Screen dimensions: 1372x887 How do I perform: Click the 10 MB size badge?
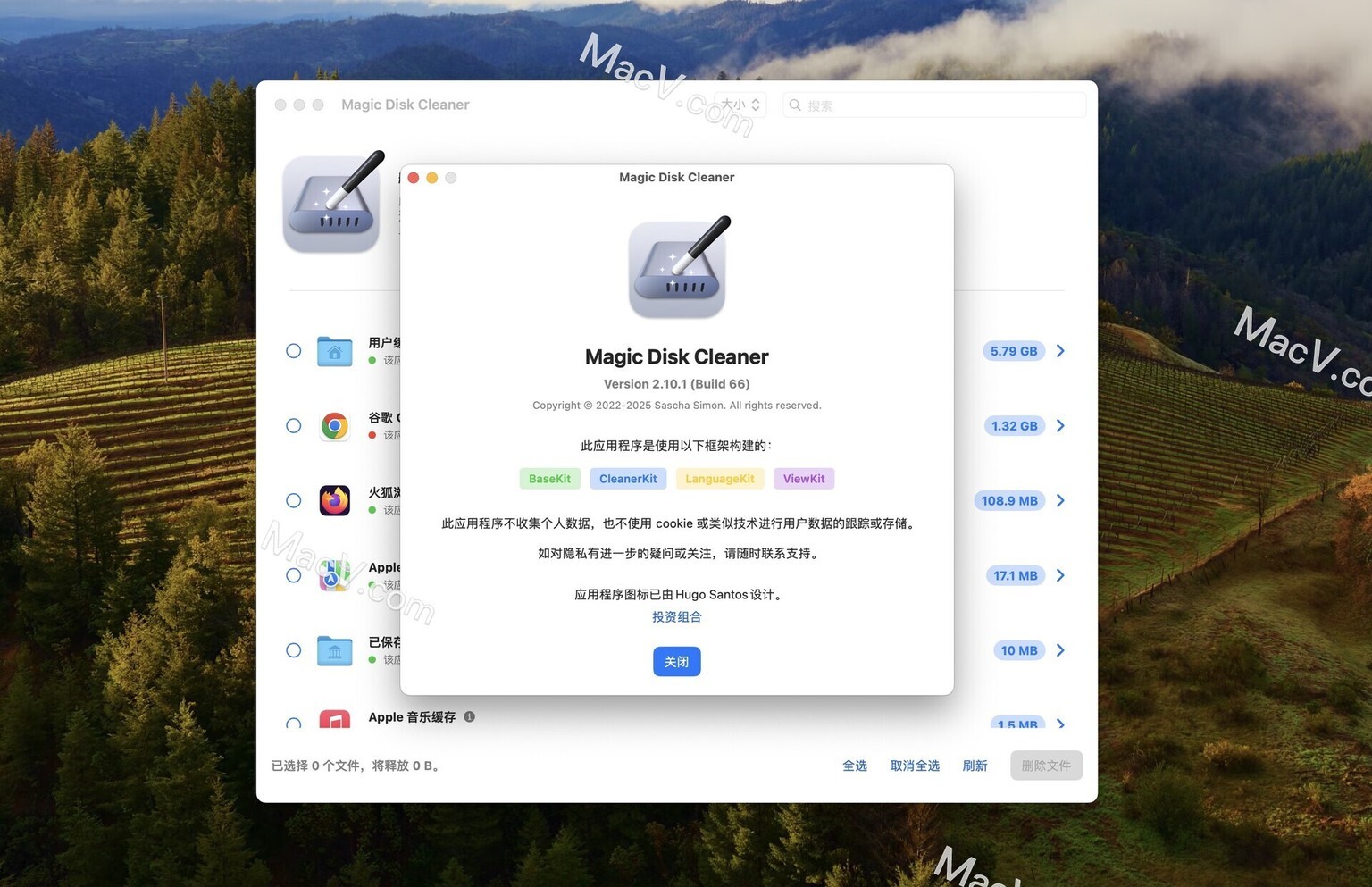pos(1019,650)
